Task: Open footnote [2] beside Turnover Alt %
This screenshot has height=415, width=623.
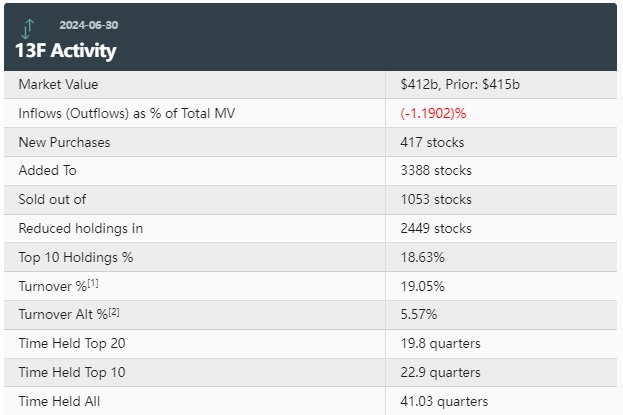Action: pyautogui.click(x=116, y=312)
